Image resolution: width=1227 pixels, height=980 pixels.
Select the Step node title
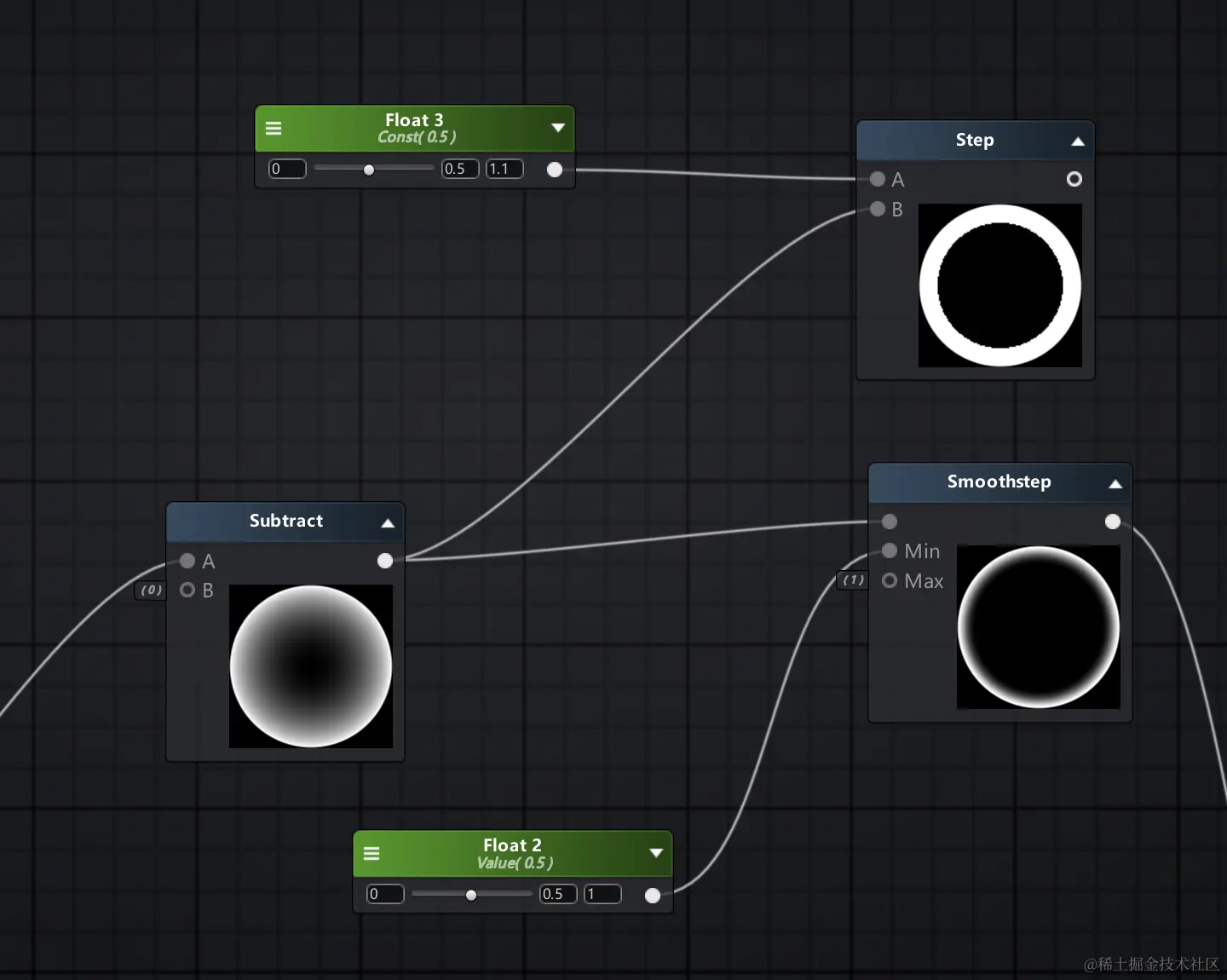point(975,140)
